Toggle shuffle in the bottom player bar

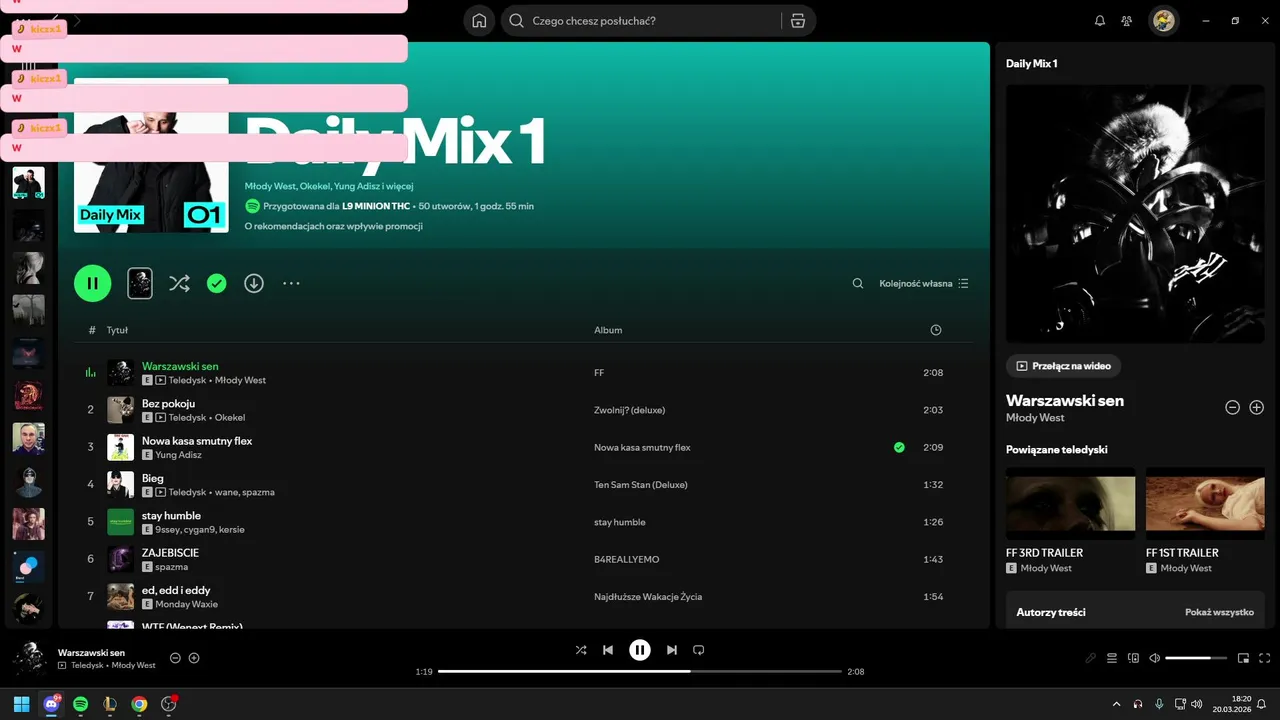click(581, 650)
